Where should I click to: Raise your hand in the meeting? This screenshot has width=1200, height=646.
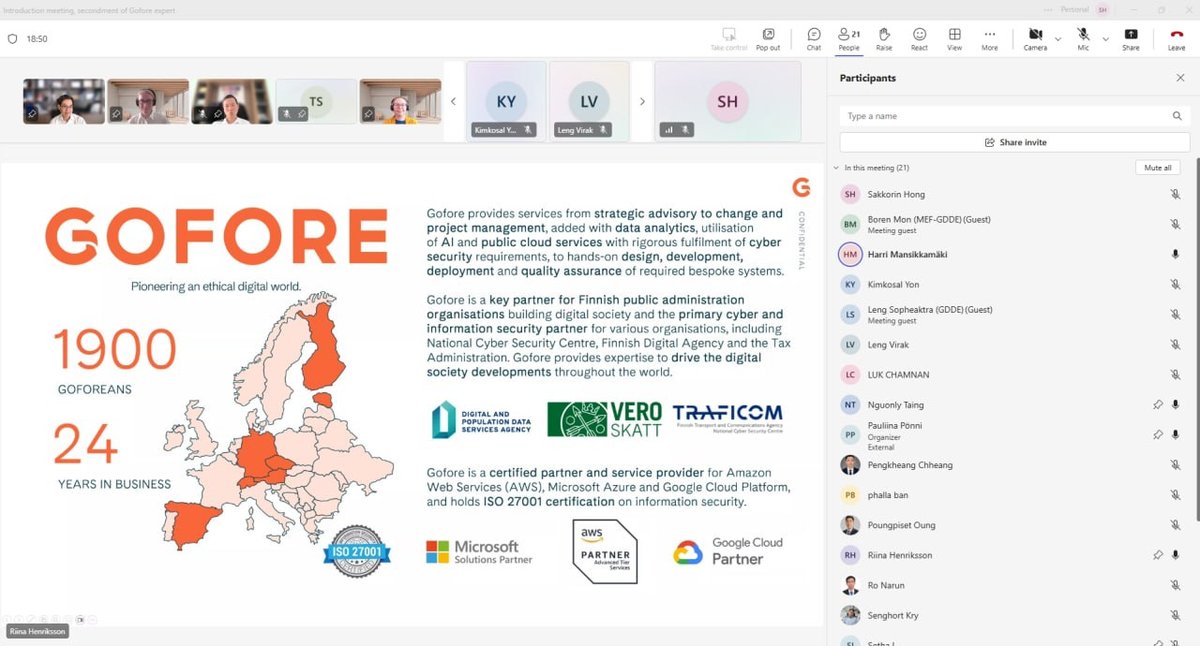click(x=884, y=38)
